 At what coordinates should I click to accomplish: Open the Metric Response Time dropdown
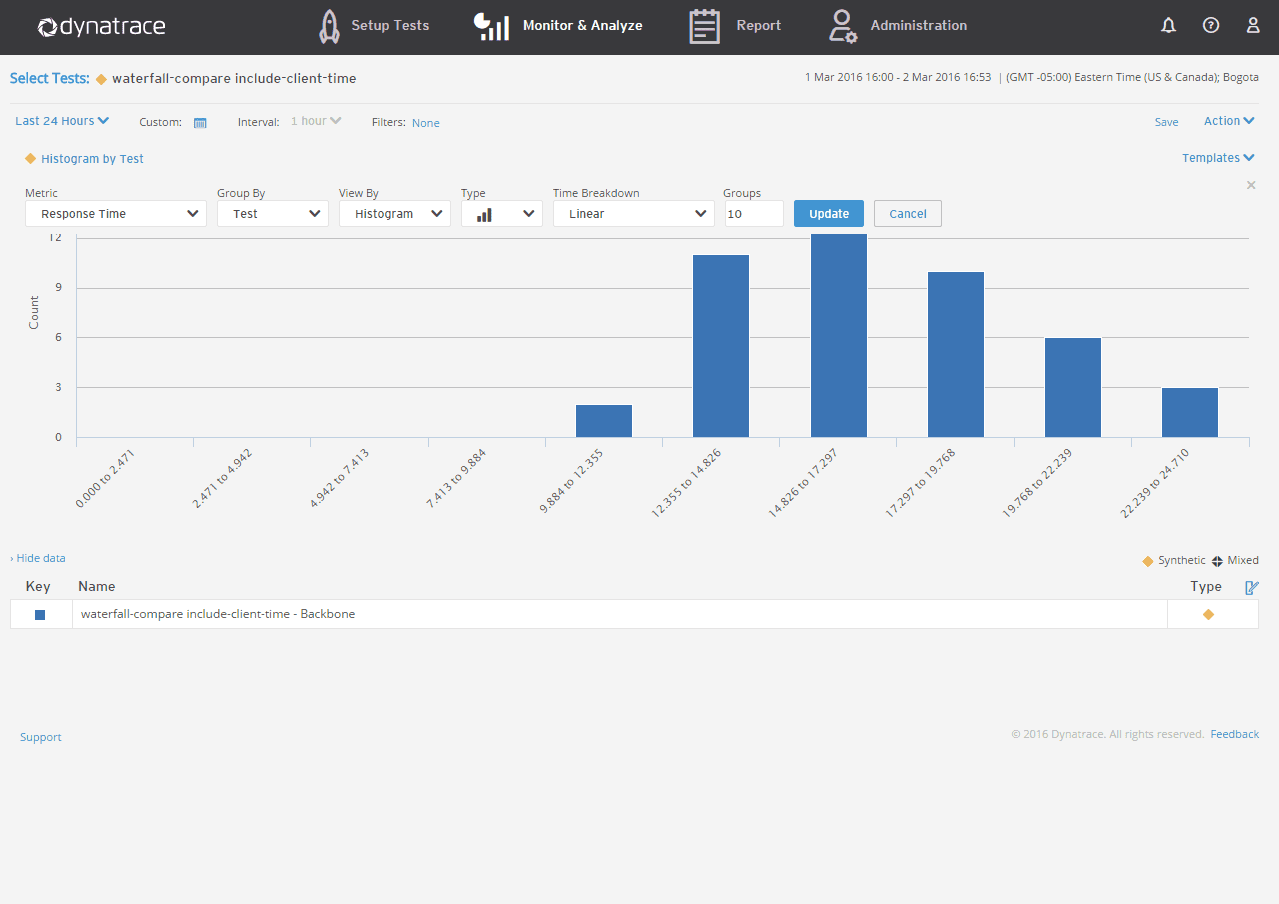point(116,214)
